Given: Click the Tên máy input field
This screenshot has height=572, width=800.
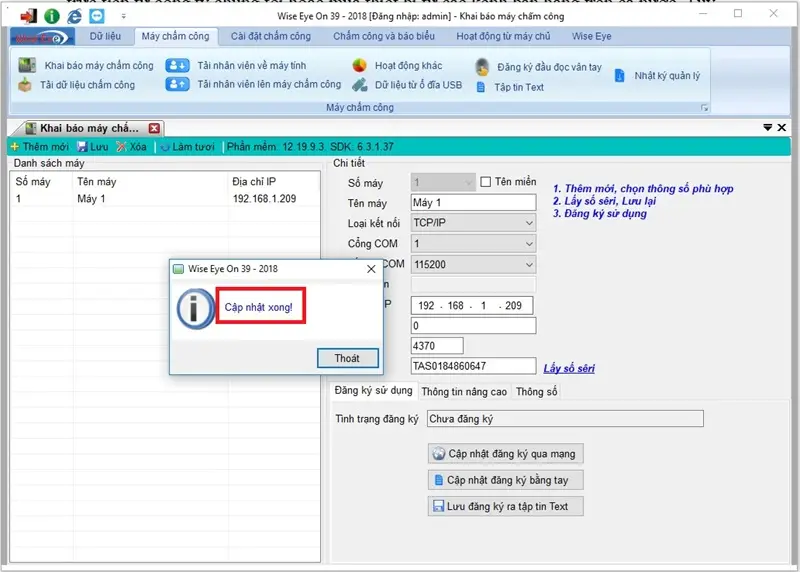Looking at the screenshot, I should (473, 203).
